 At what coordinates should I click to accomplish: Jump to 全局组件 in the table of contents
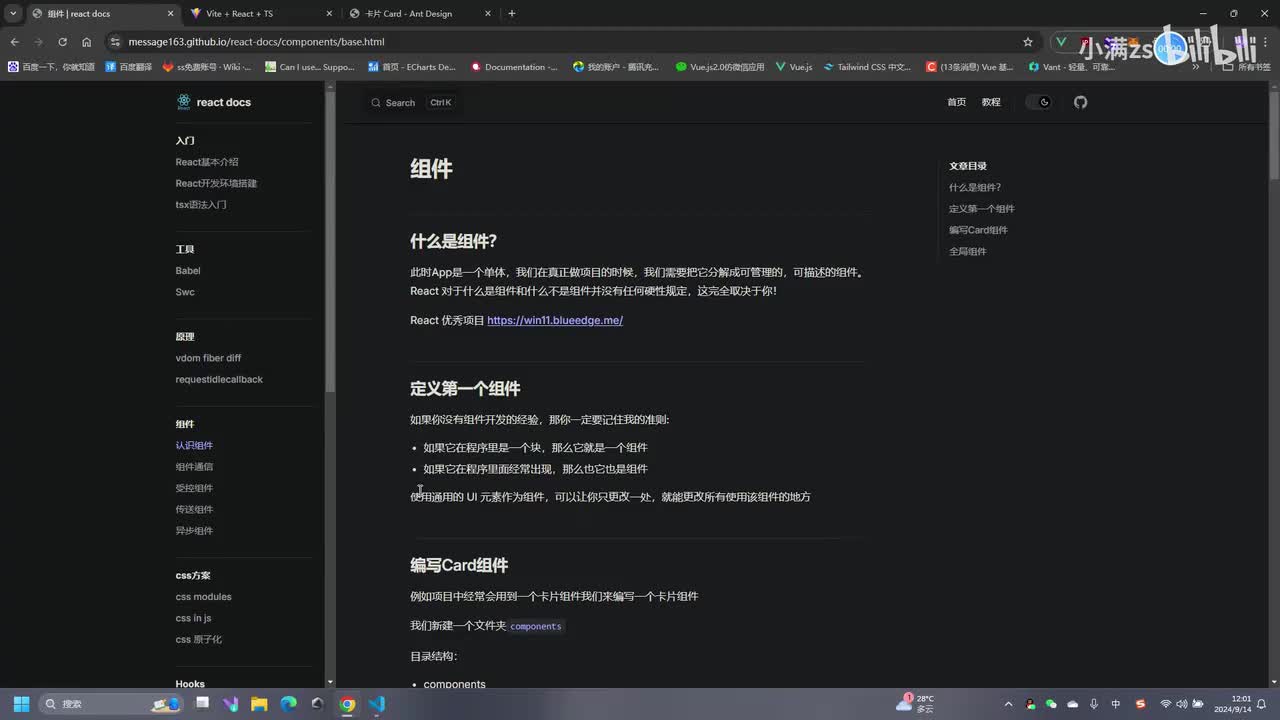pyautogui.click(x=967, y=252)
